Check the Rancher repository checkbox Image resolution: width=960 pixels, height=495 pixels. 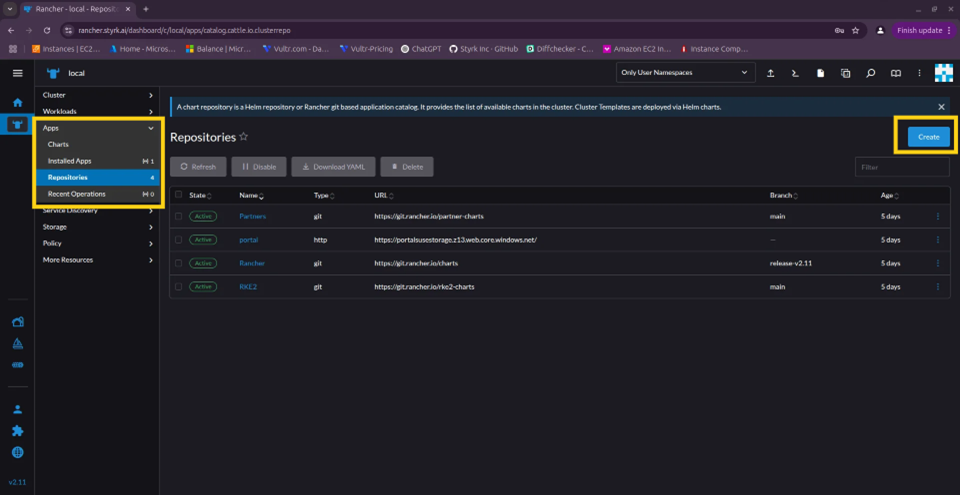(x=179, y=263)
